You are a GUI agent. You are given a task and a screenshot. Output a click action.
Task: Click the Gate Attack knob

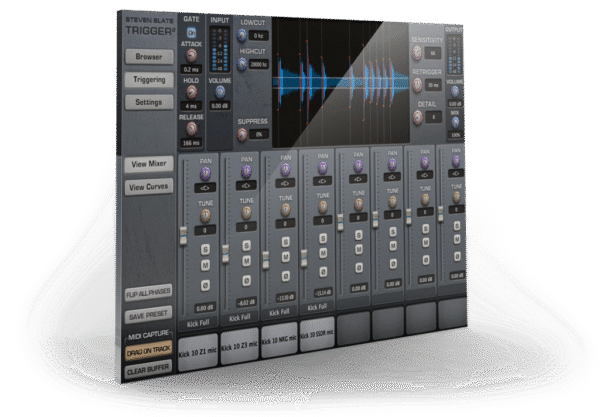(x=191, y=56)
